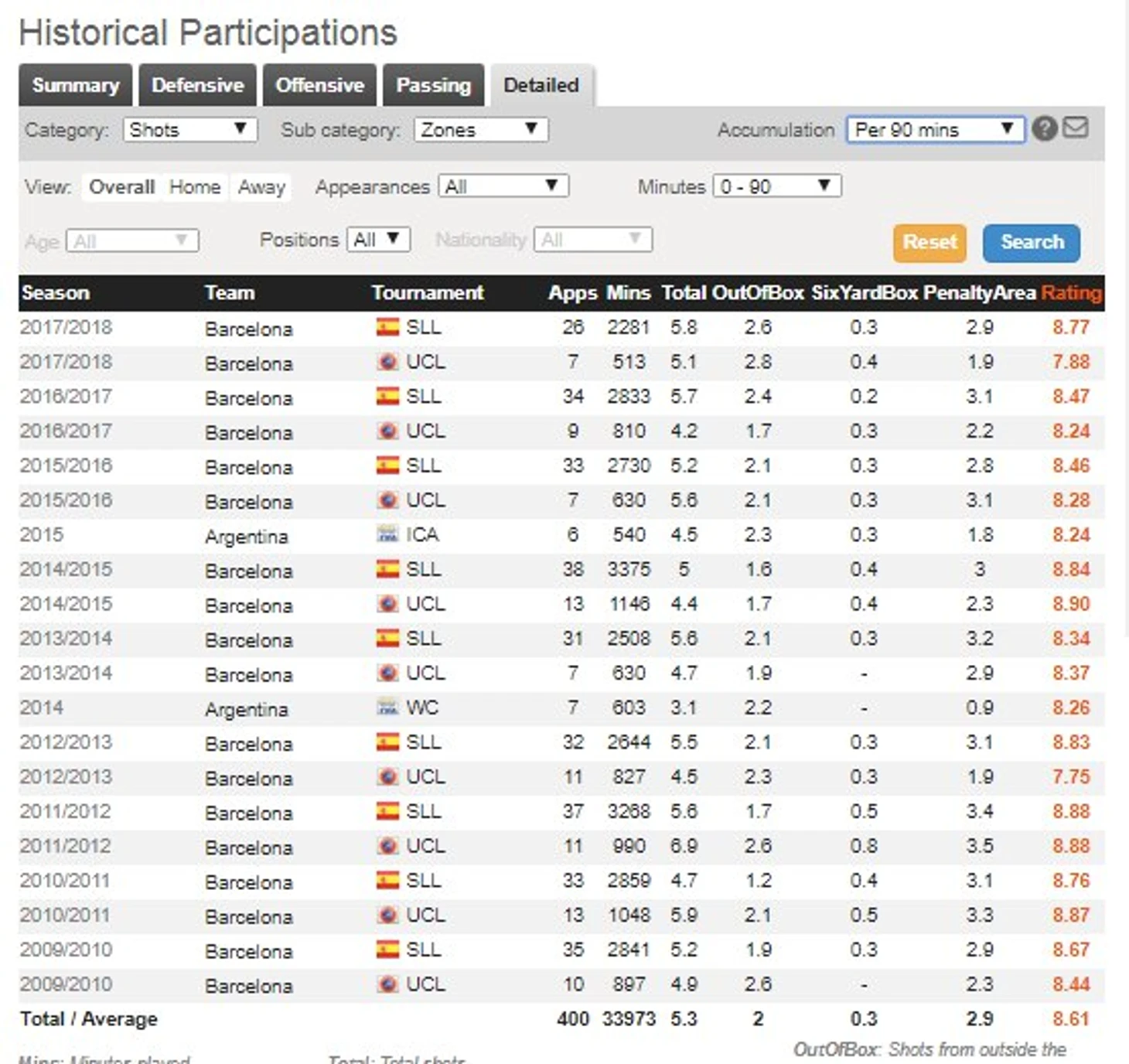Switch view to Away matches

(261, 187)
